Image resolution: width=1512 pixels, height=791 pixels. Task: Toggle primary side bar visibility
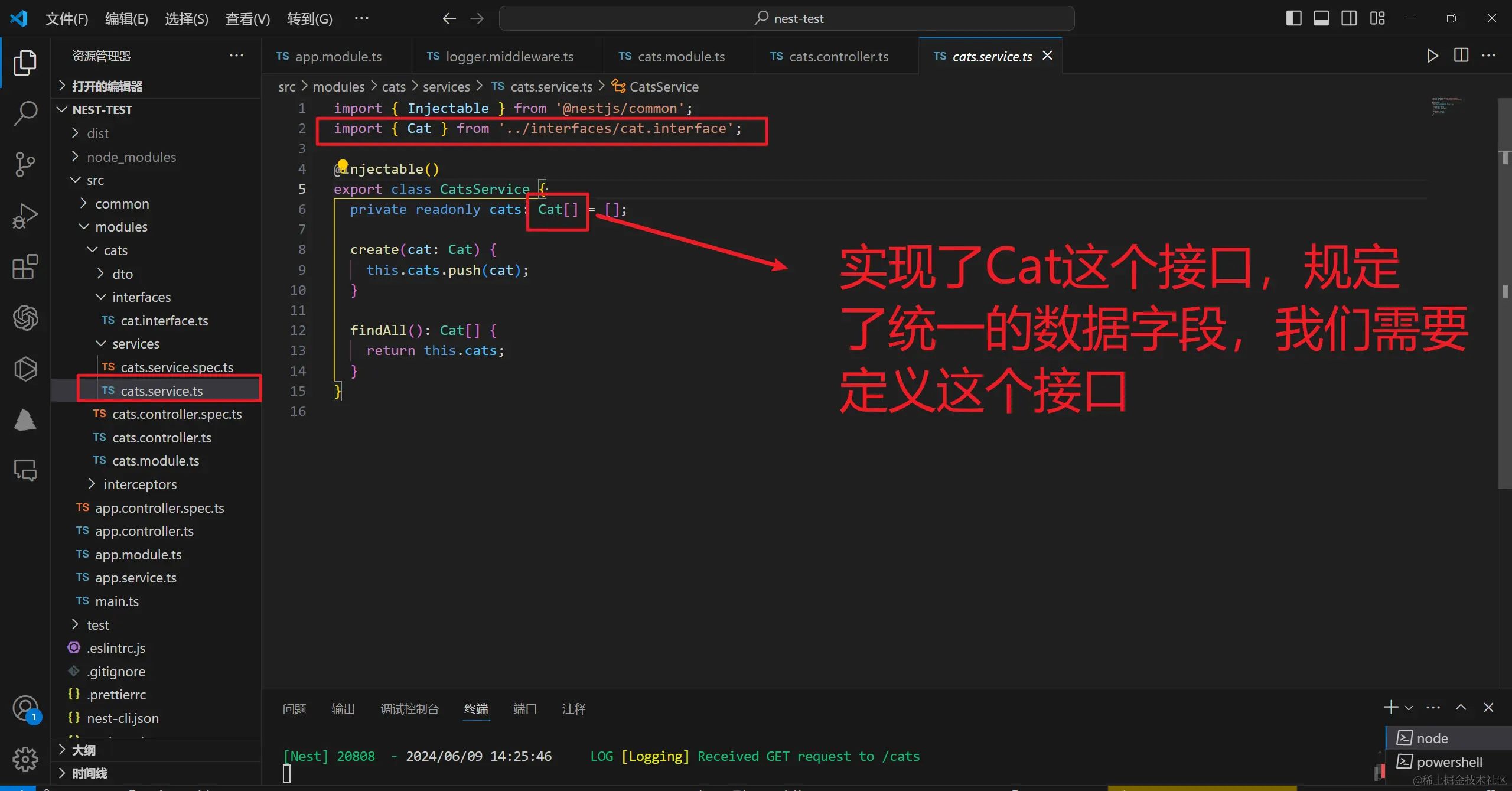(1294, 18)
